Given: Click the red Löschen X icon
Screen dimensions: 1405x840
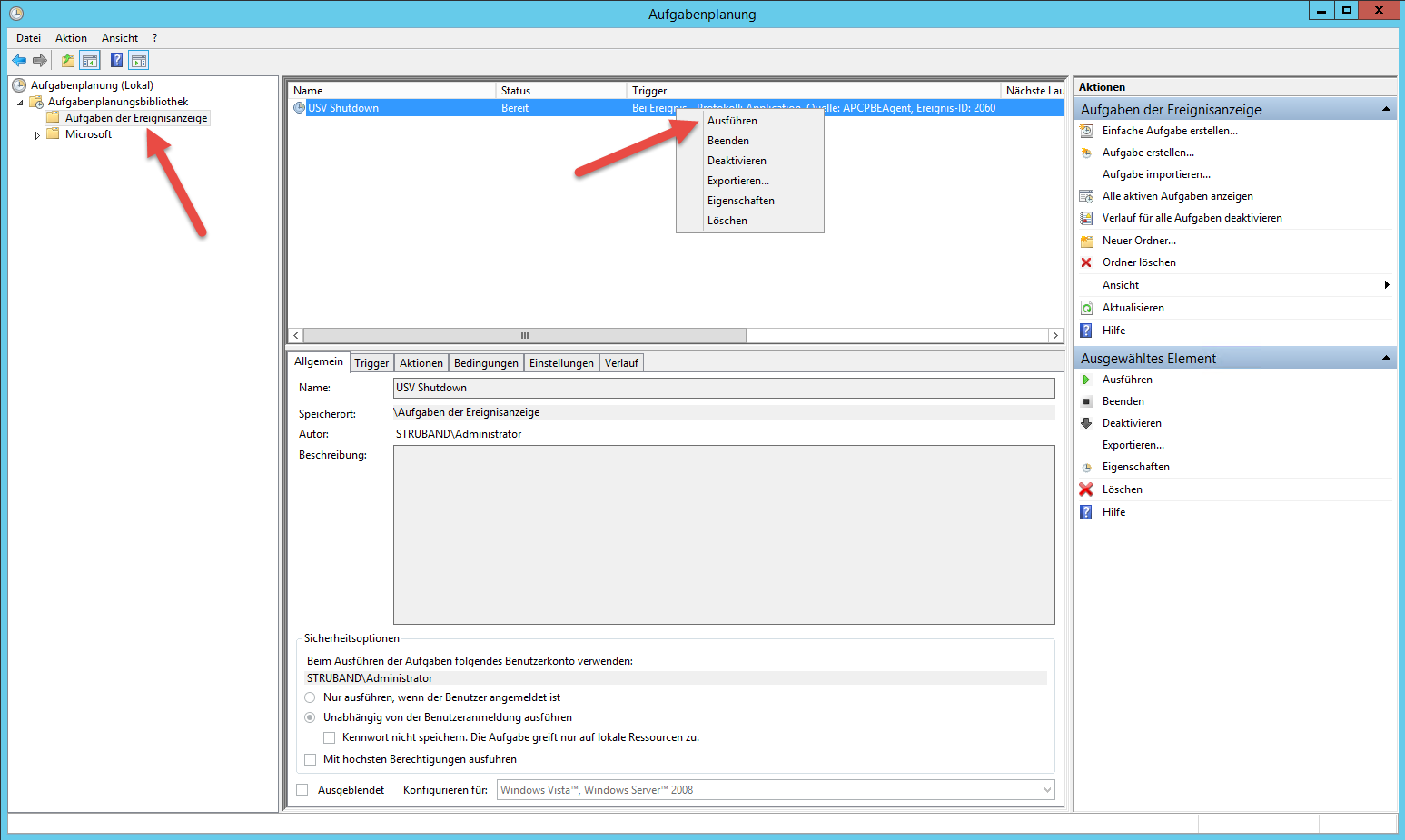Looking at the screenshot, I should [x=1086, y=489].
